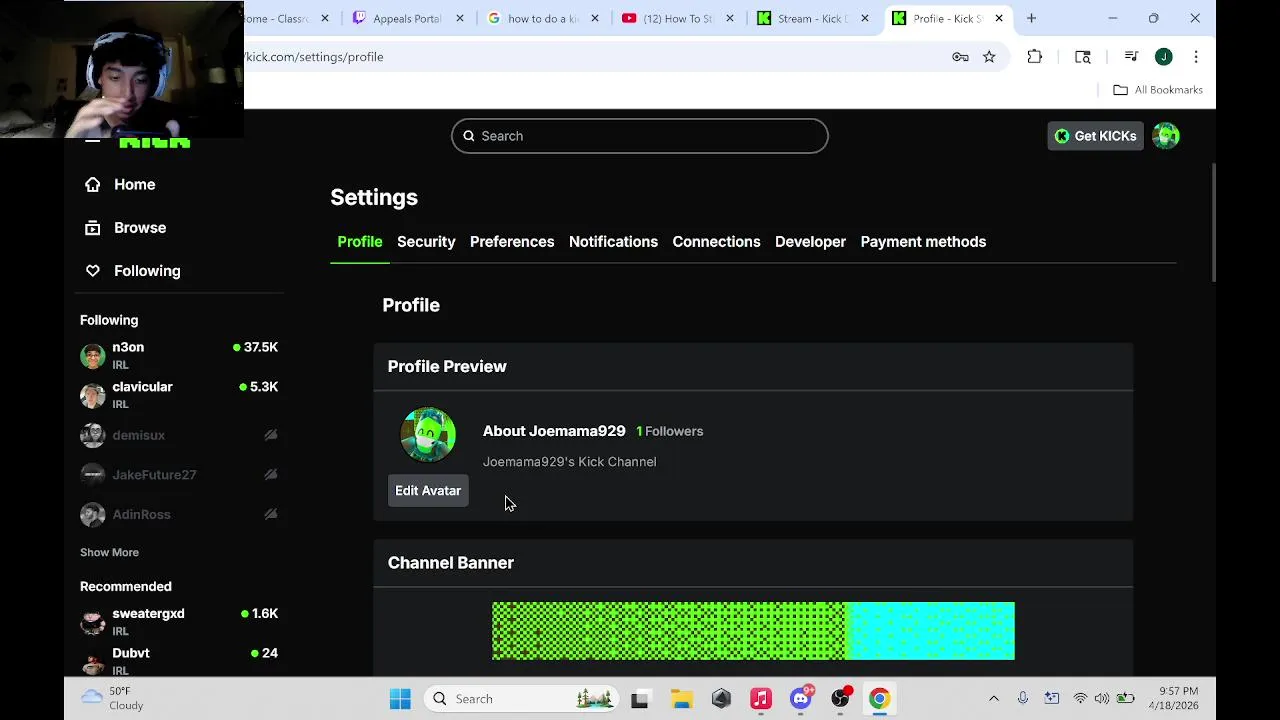Screen dimensions: 1280x720
Task: Open the Wi-Fi network tray icon
Action: coord(1080,699)
